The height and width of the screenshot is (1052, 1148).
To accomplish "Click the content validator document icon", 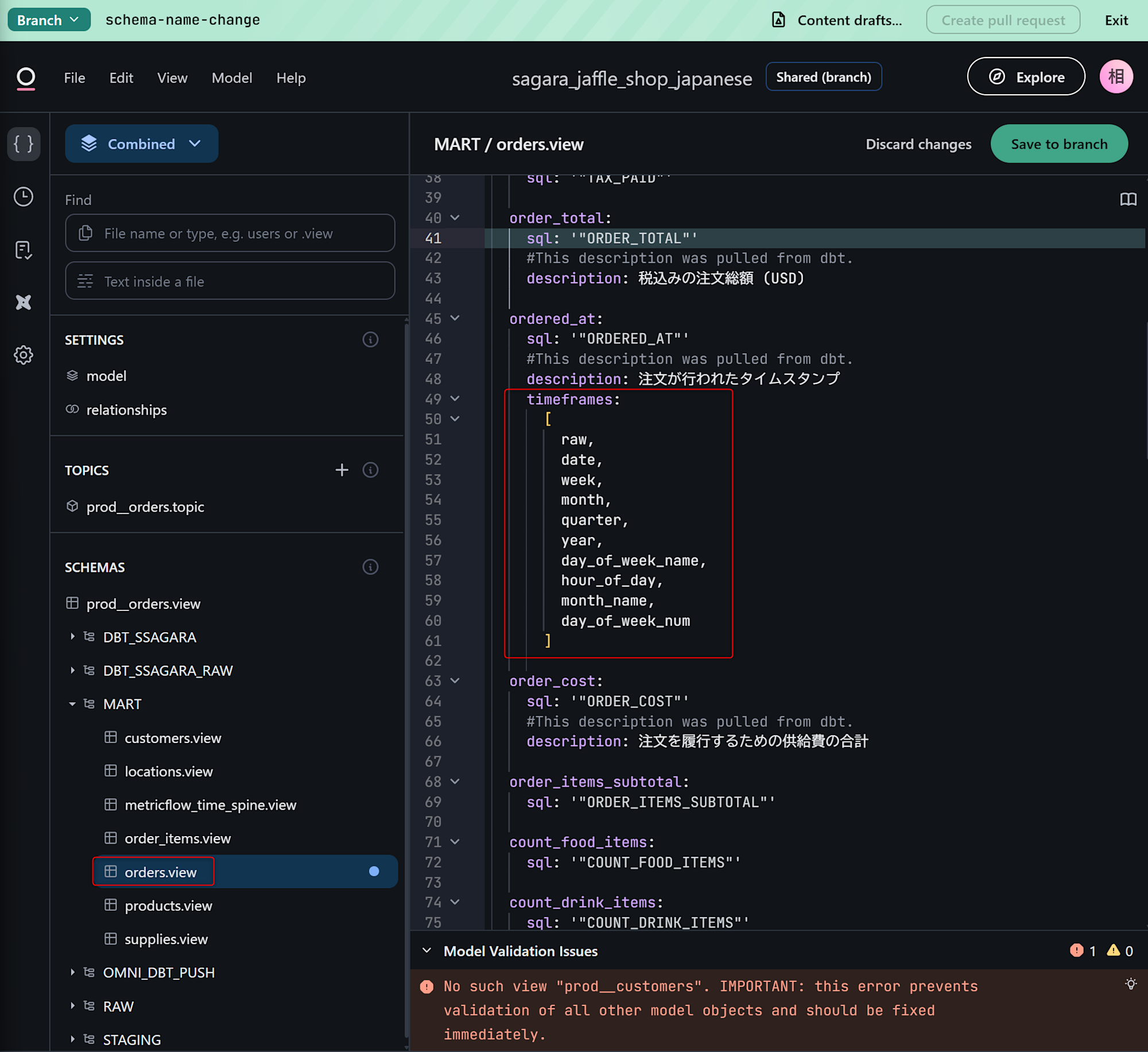I will pos(24,250).
